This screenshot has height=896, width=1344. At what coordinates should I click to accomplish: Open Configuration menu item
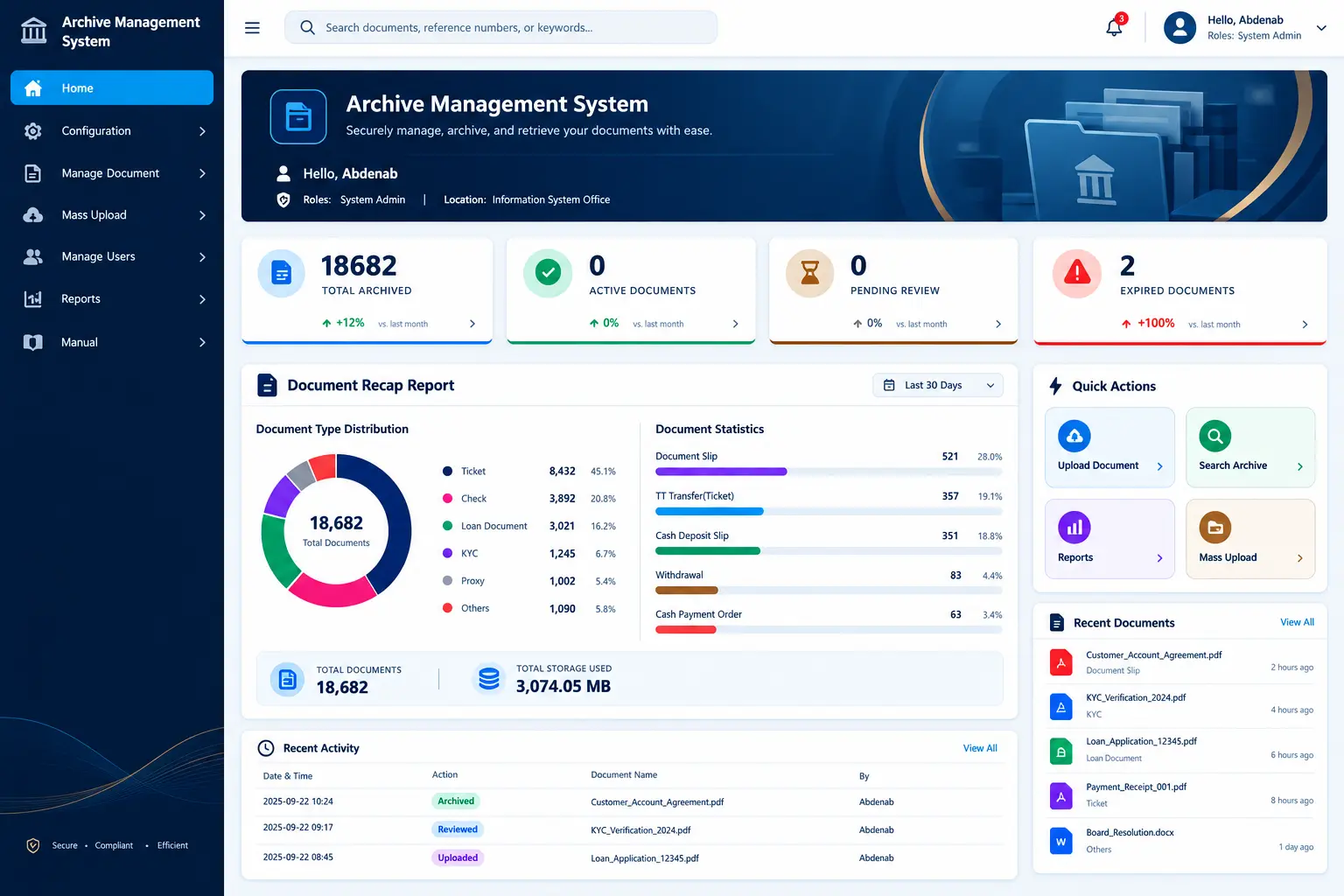[x=112, y=131]
